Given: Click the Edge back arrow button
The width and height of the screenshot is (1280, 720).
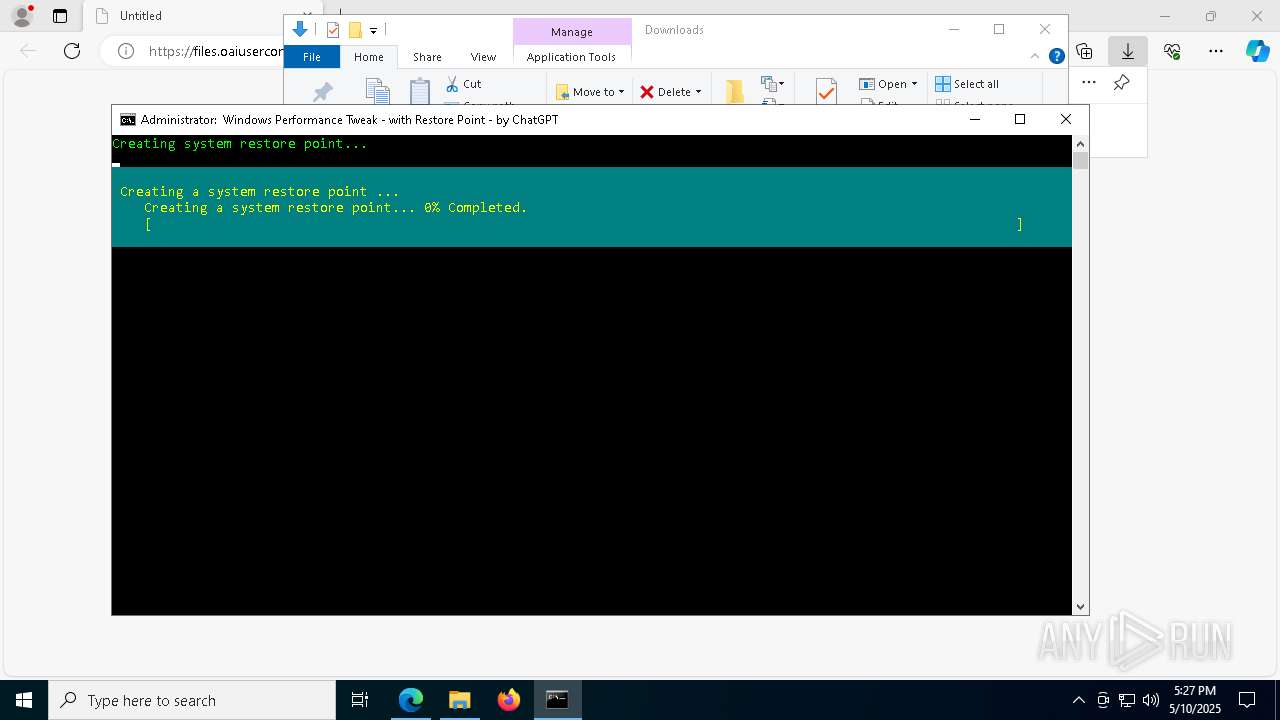Looking at the screenshot, I should click(28, 51).
